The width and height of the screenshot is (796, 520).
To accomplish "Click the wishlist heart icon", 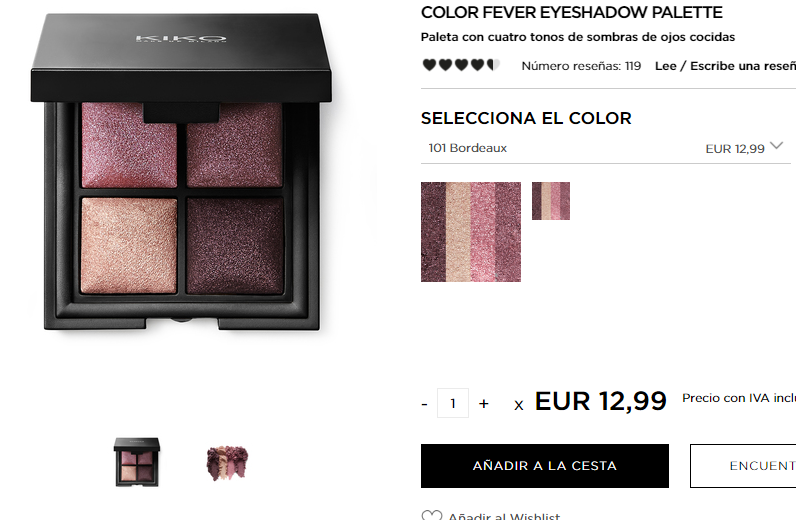I will pos(432,515).
